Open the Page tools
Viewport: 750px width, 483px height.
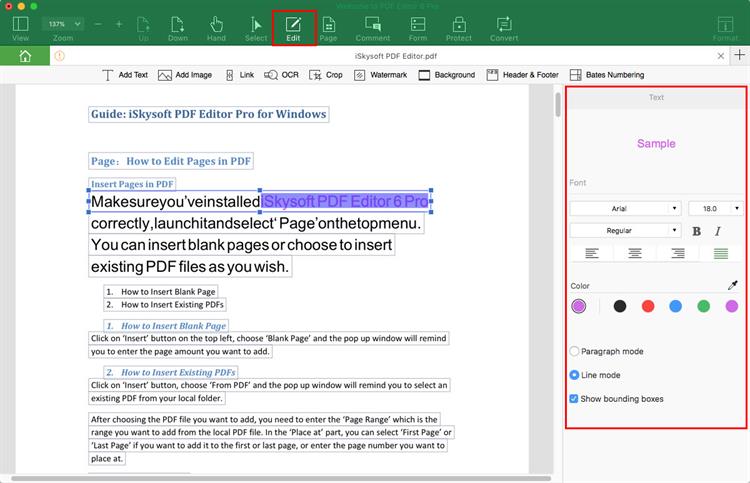[328, 29]
